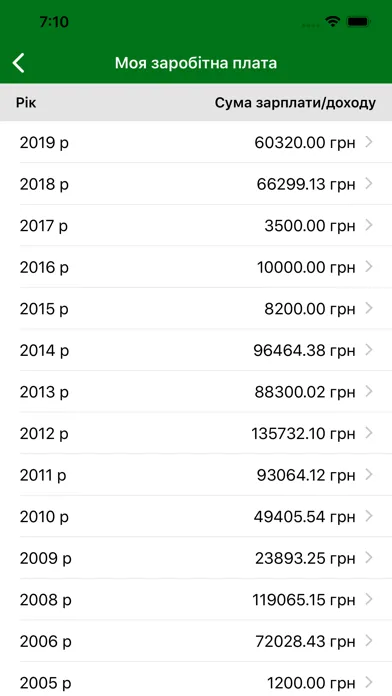Viewport: 392px width, 696px height.
Task: Select the 2006 р year label
Action: click(45, 642)
